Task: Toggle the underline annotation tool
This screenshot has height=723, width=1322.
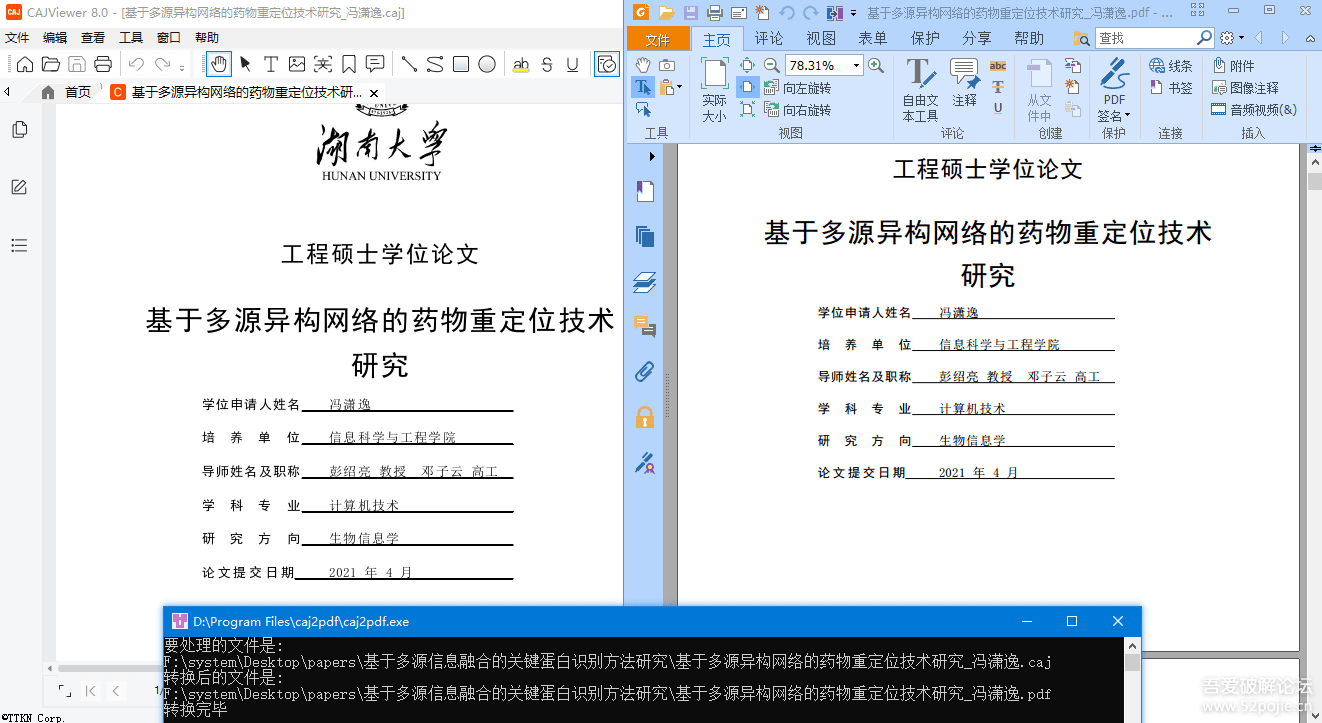Action: 572,65
